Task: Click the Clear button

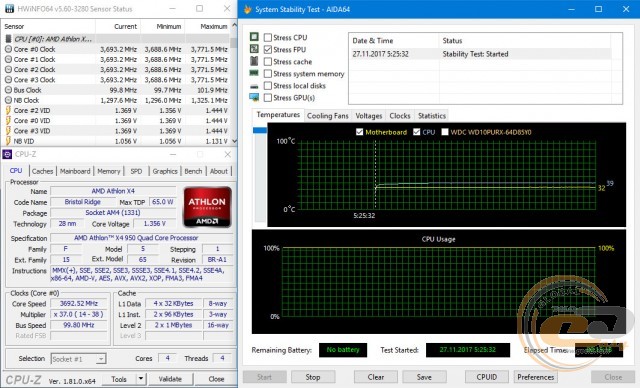Action: 376,377
